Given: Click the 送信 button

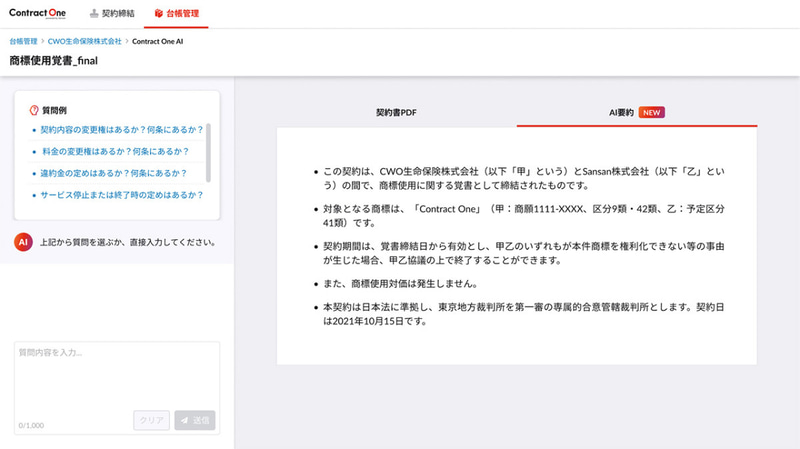Looking at the screenshot, I should 195,420.
